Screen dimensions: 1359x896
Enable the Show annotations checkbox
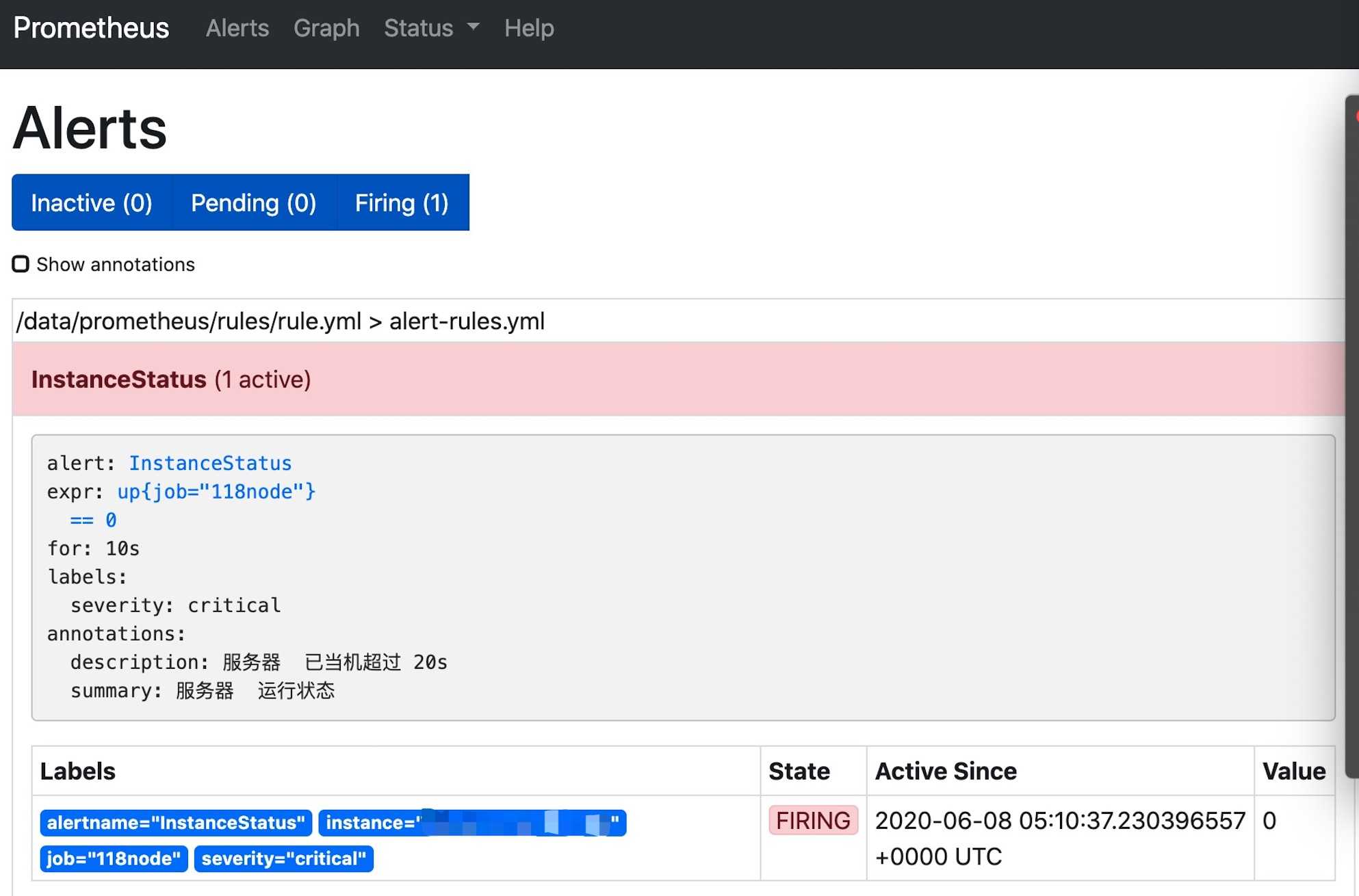pos(21,264)
